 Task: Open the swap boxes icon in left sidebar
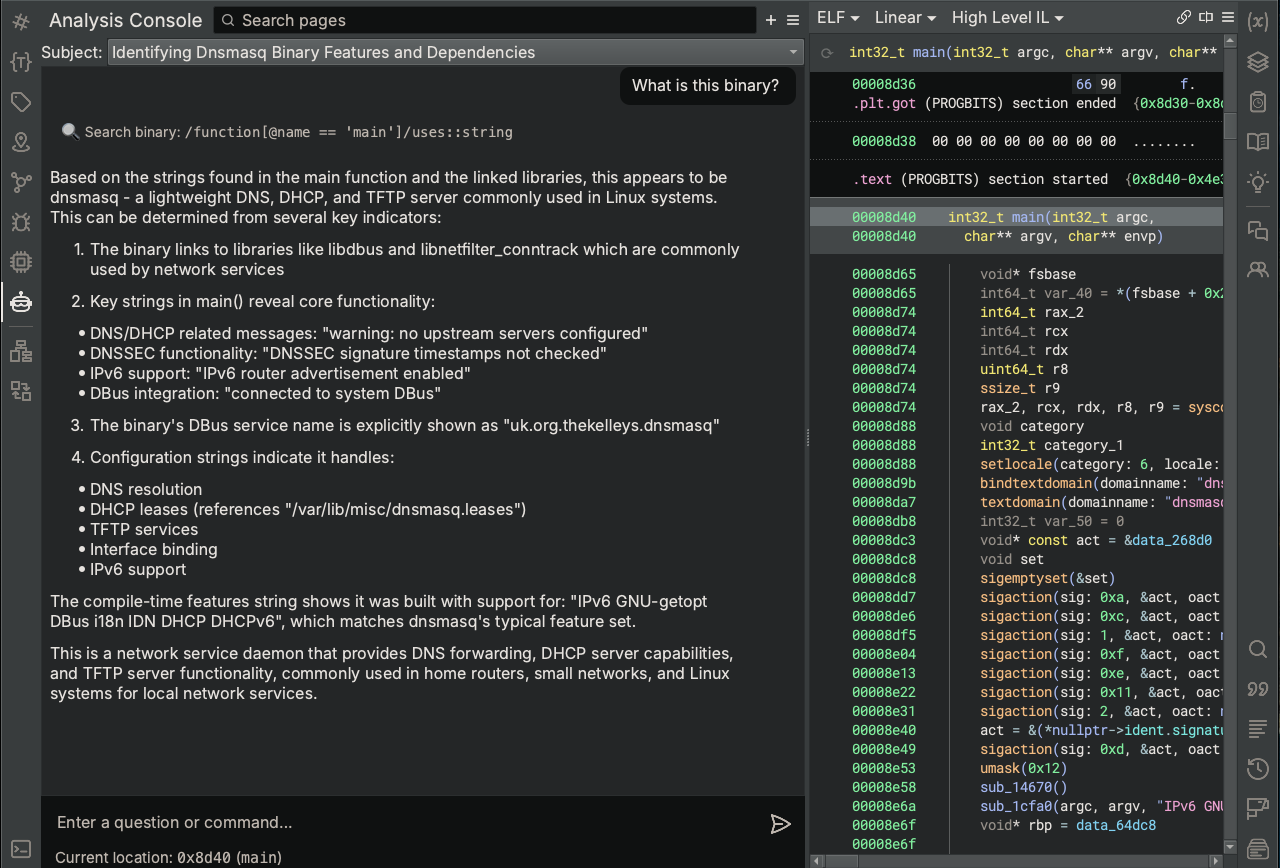pos(20,391)
